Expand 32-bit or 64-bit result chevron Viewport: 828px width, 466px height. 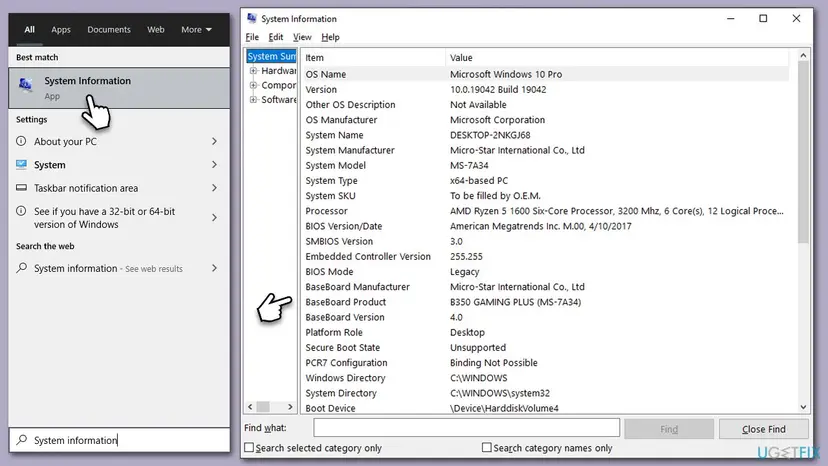point(214,217)
